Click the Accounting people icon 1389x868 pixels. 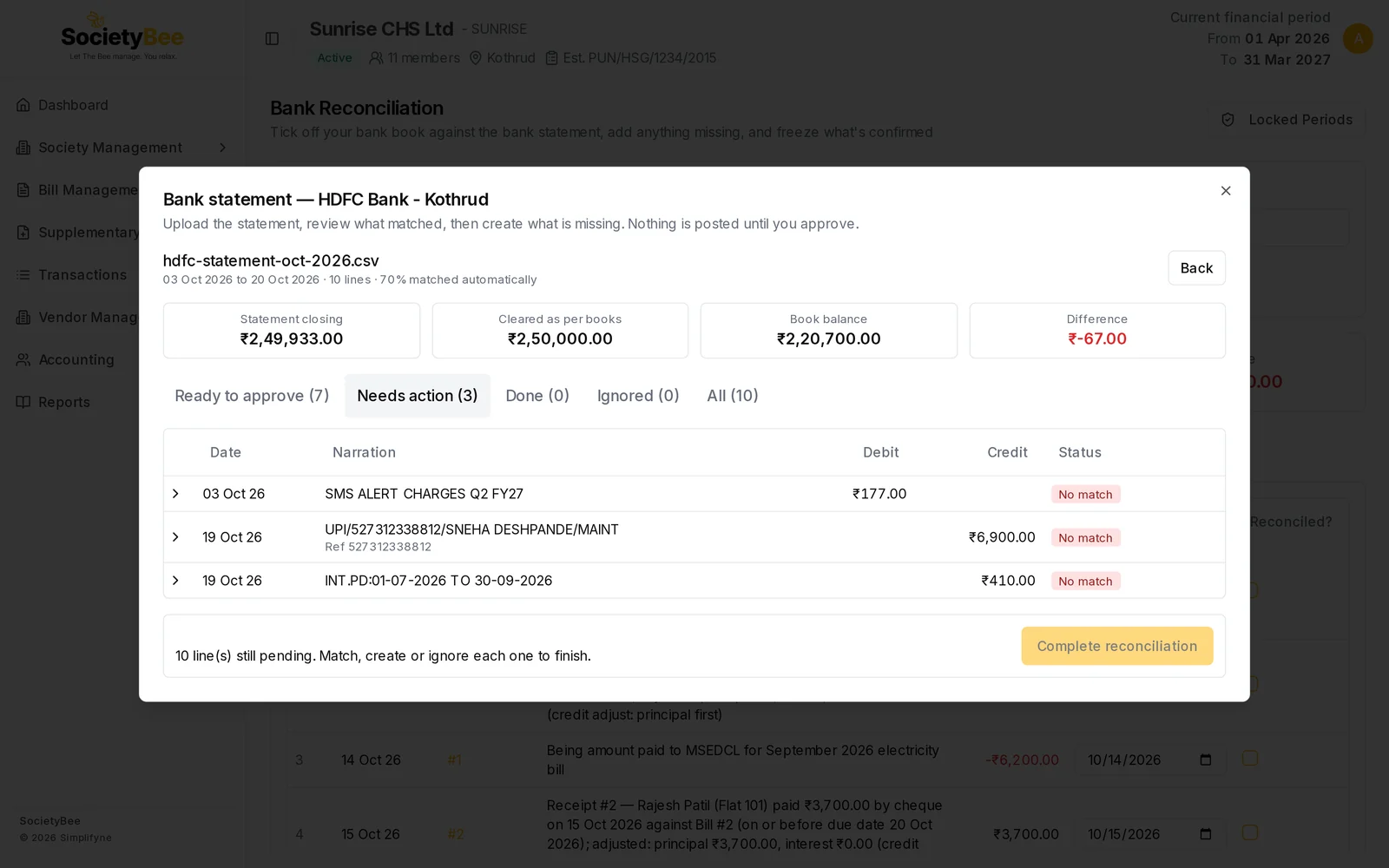[x=23, y=359]
